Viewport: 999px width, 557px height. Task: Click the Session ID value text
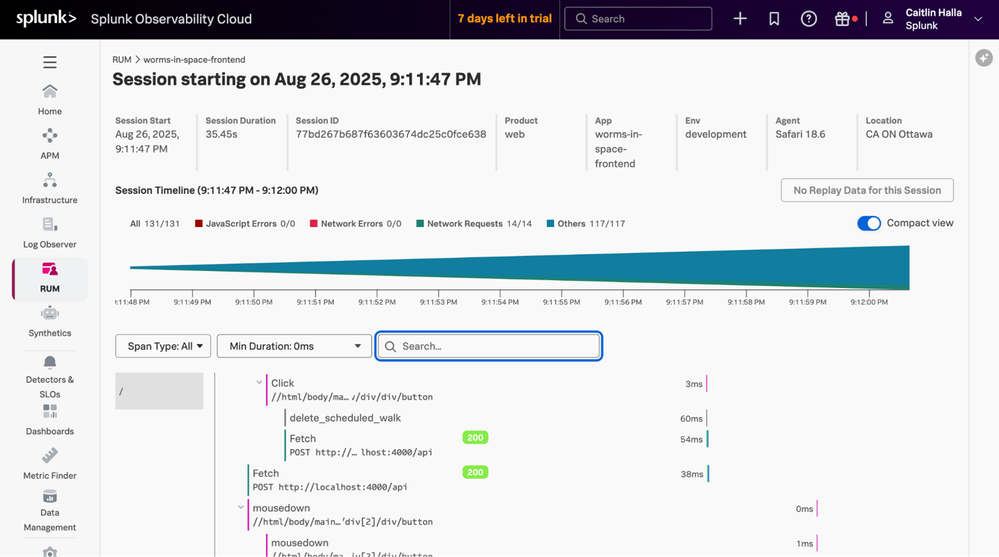pyautogui.click(x=391, y=134)
